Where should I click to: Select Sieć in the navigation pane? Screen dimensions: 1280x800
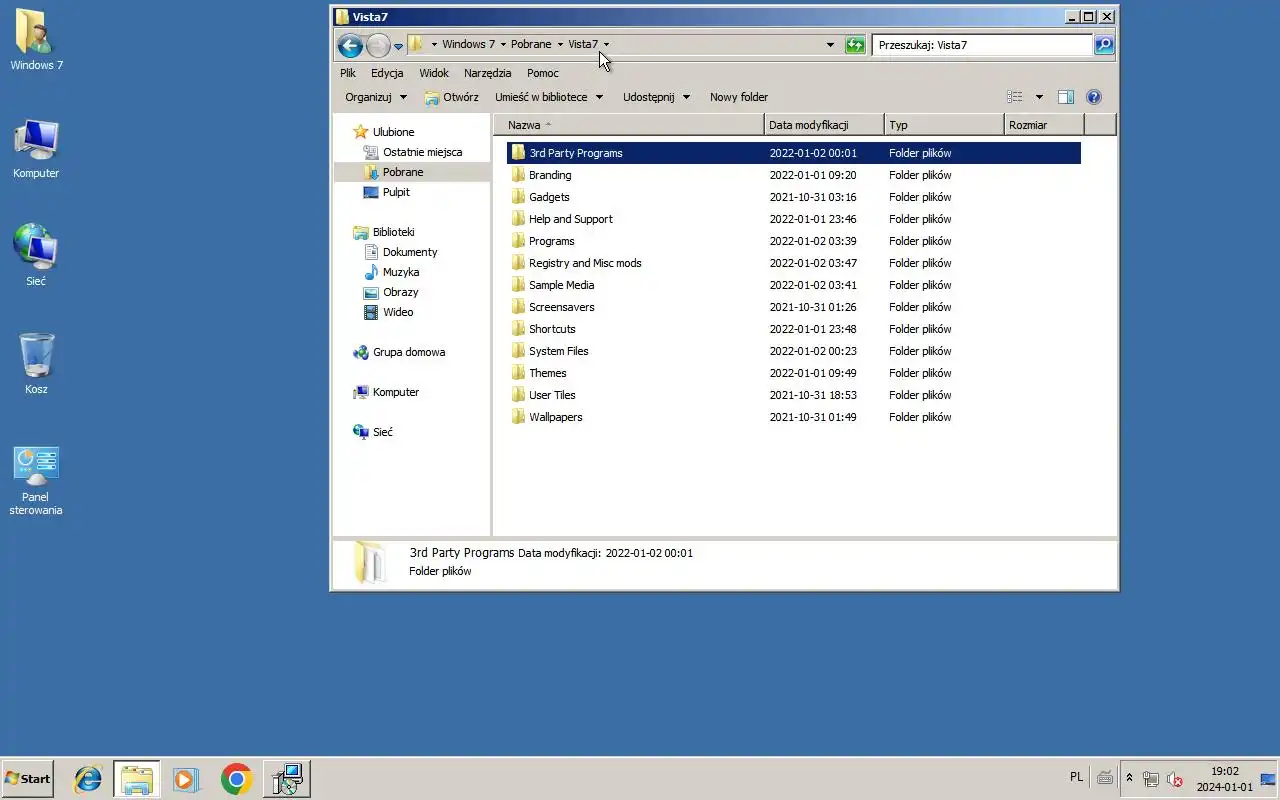point(373,432)
